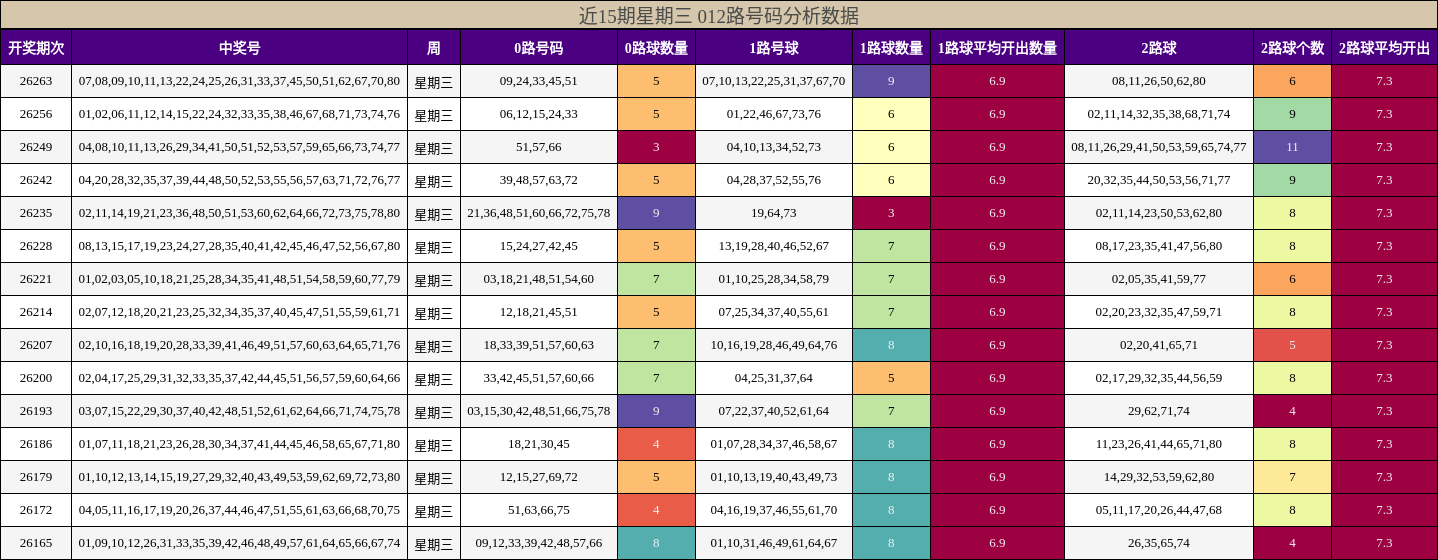Click the 1路号球 column header

point(774,48)
